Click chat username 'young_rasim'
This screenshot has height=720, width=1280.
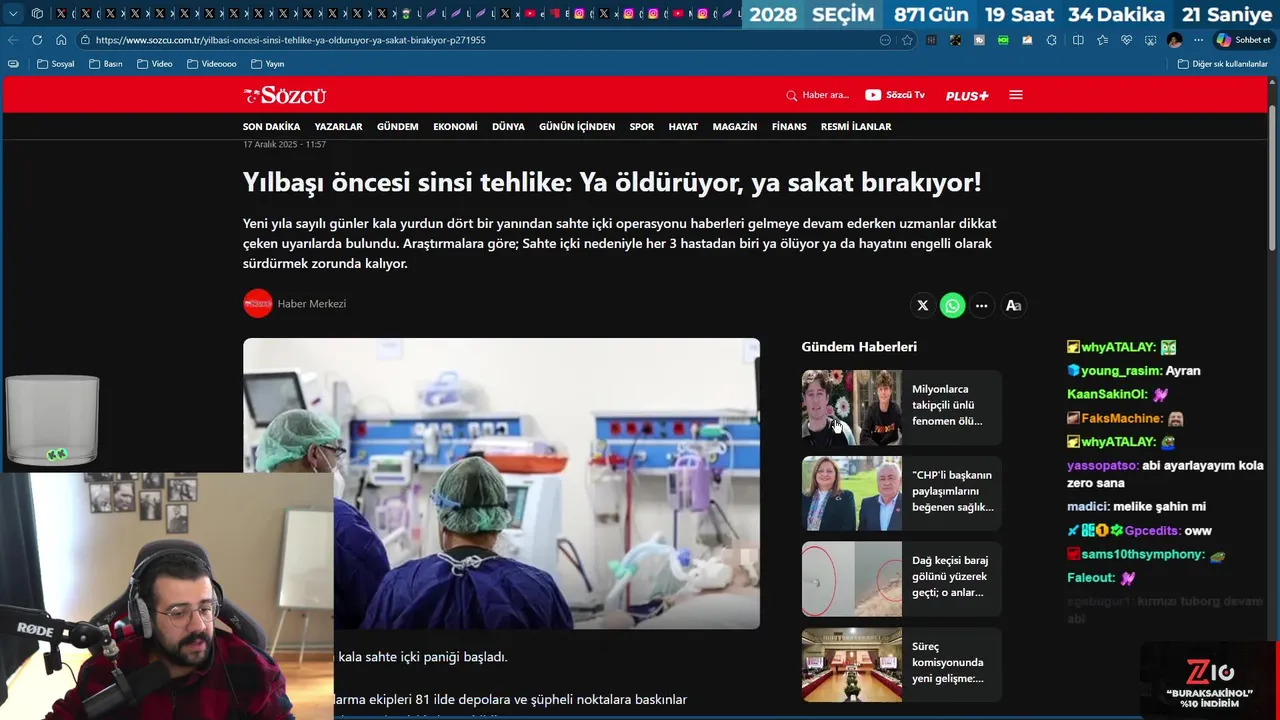coord(1121,371)
